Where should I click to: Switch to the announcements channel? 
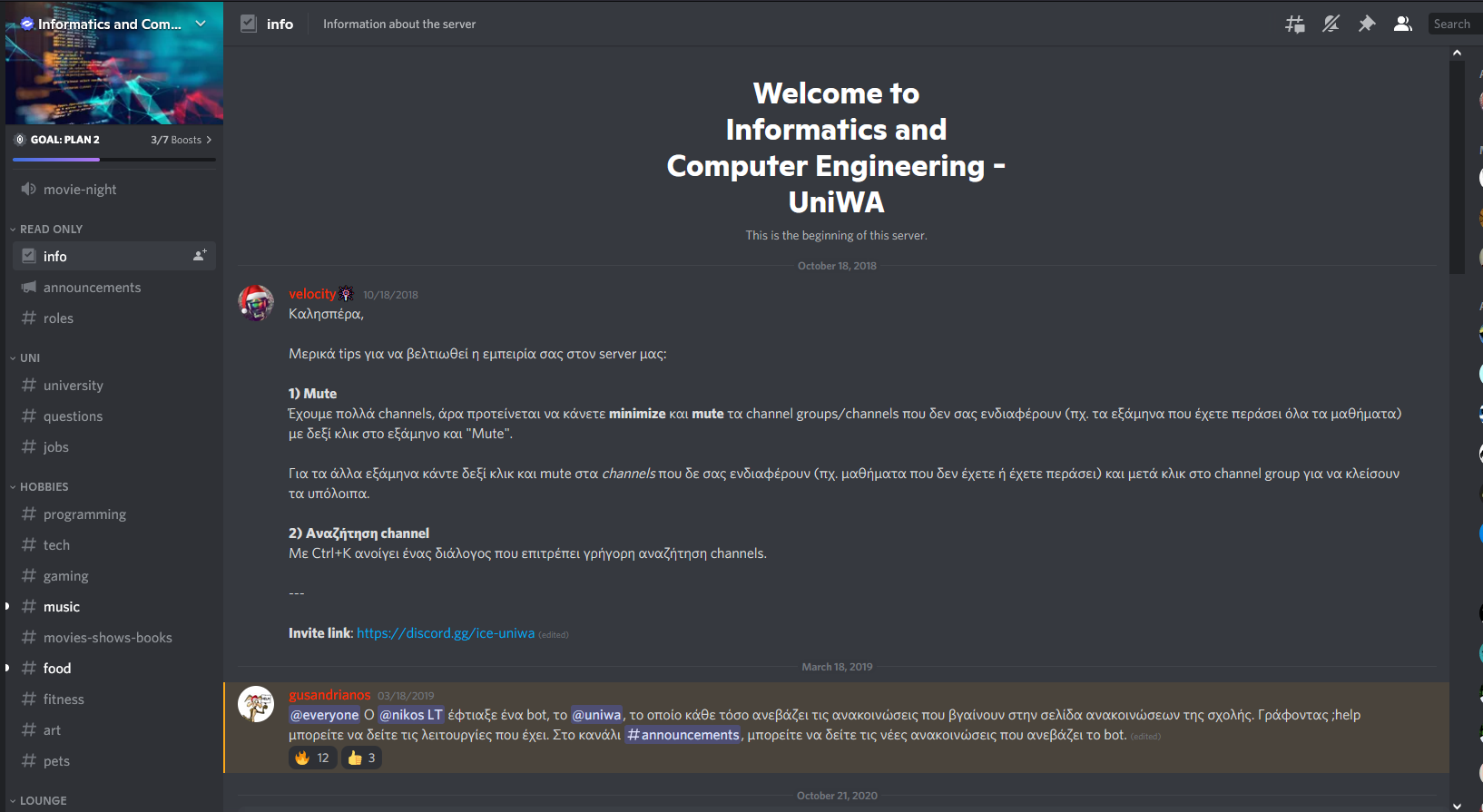[92, 288]
